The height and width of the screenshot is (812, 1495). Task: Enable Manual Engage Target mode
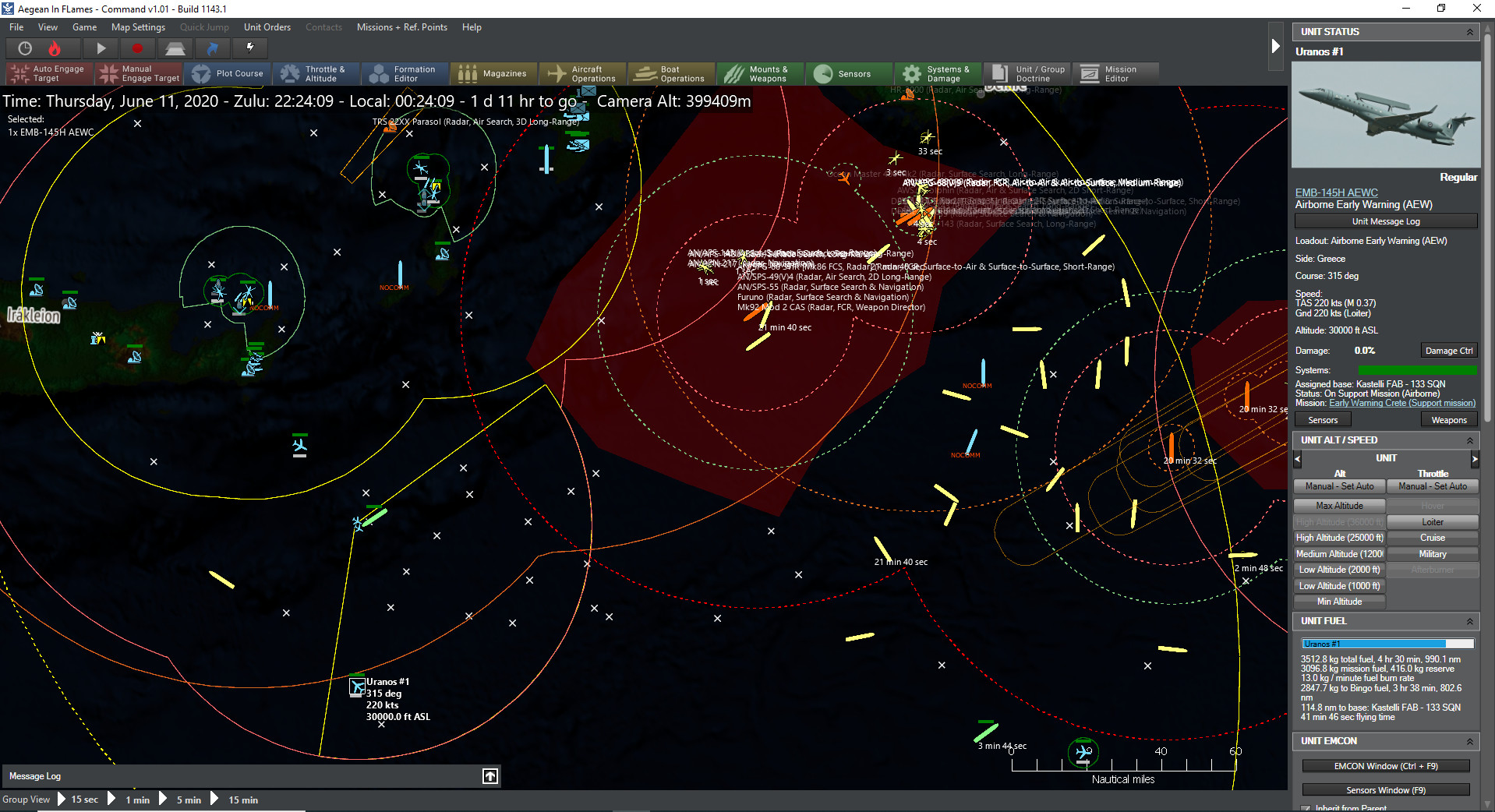tap(139, 73)
